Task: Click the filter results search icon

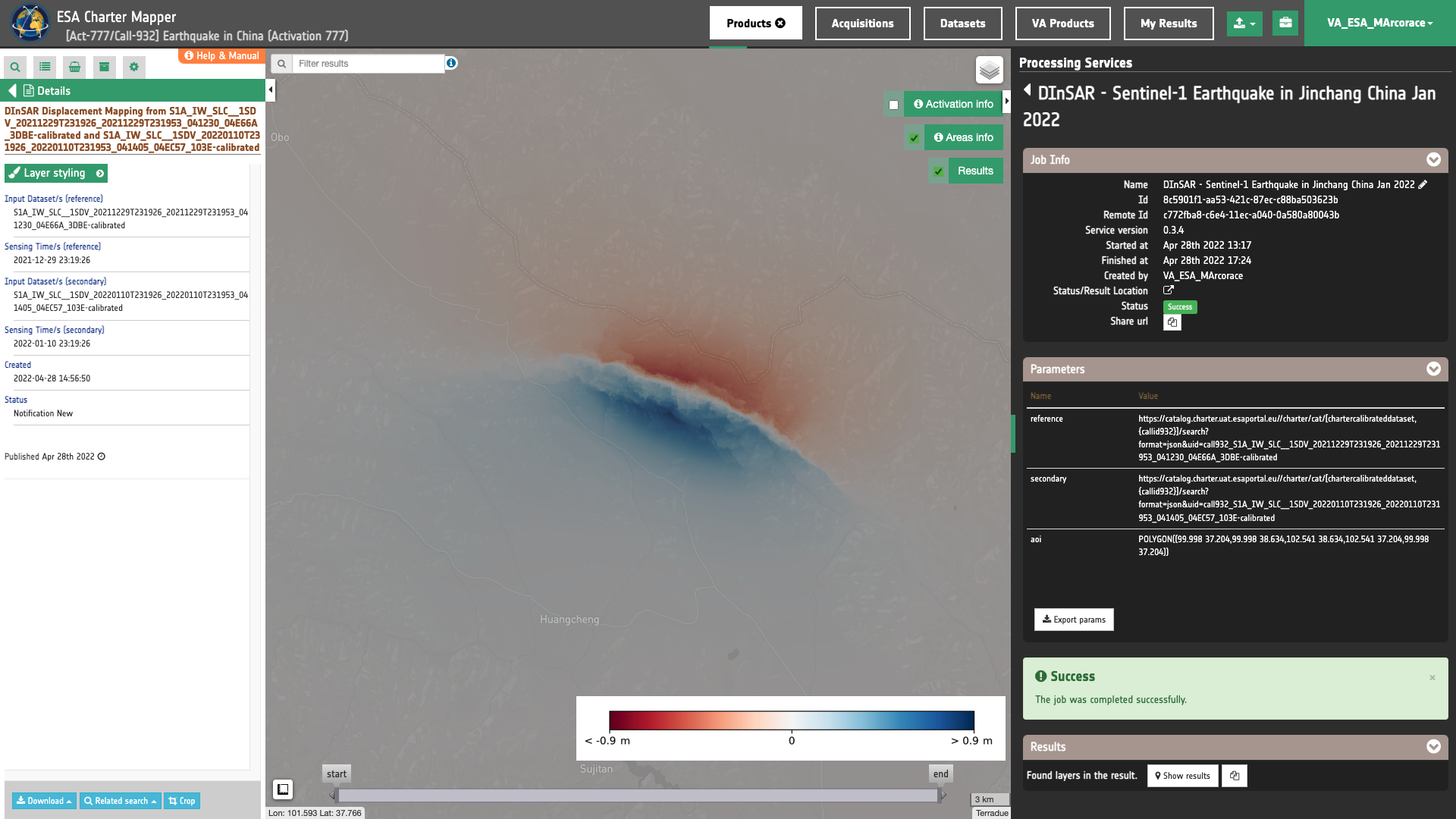Action: click(281, 64)
